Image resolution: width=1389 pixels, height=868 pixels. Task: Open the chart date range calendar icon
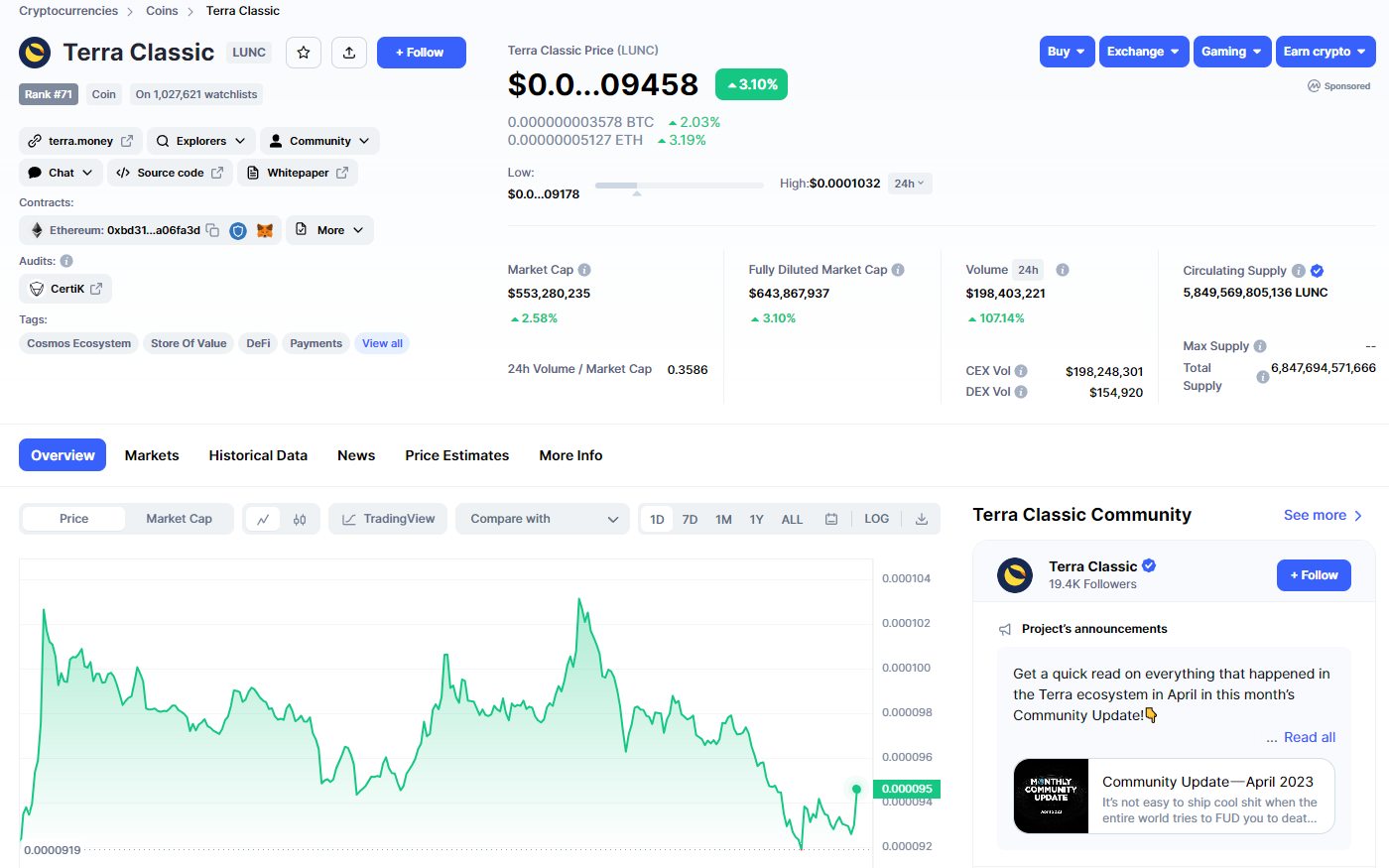(x=831, y=519)
